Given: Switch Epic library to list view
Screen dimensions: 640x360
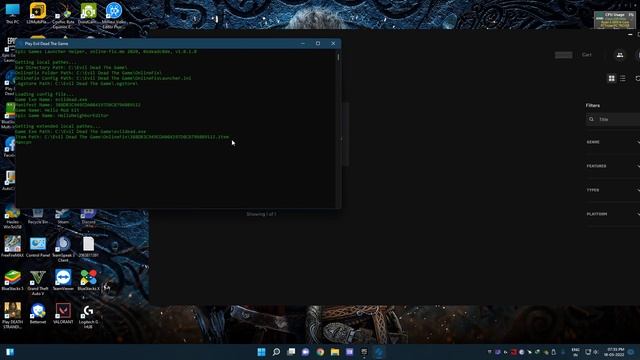Looking at the screenshot, I should click(622, 78).
